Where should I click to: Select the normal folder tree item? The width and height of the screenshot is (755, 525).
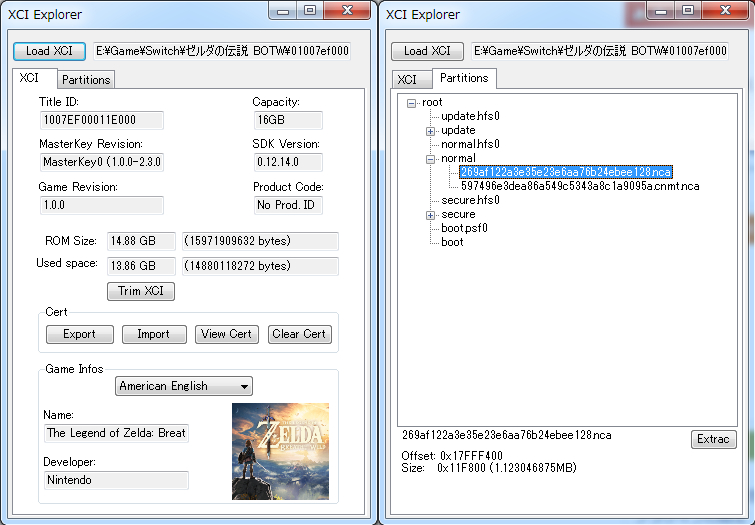pos(458,158)
